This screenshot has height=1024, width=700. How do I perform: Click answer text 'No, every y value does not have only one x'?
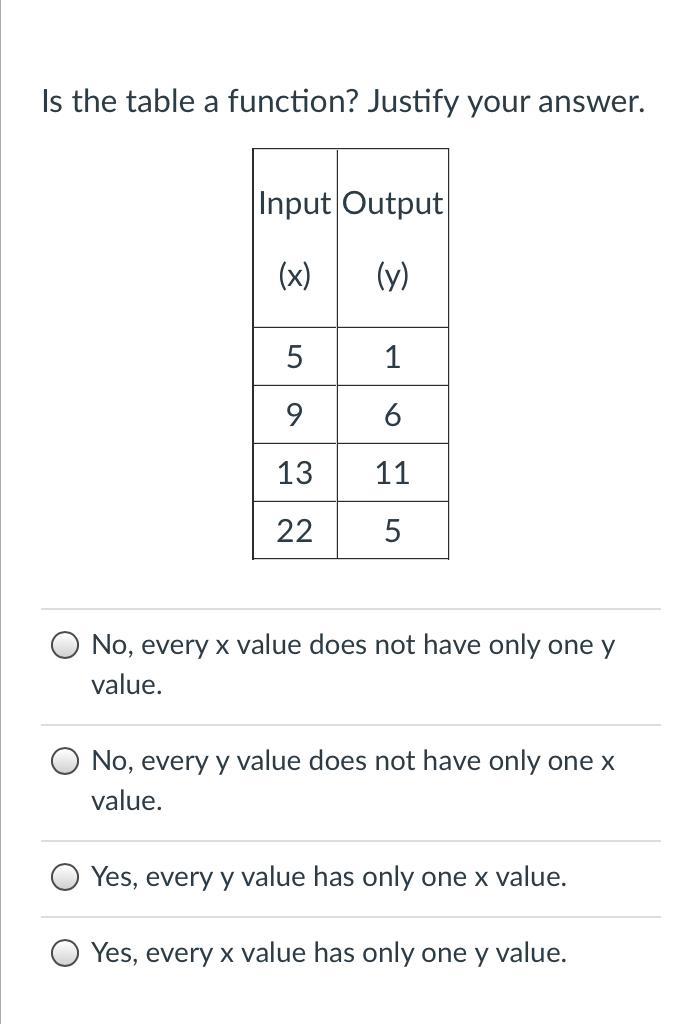click(x=352, y=761)
